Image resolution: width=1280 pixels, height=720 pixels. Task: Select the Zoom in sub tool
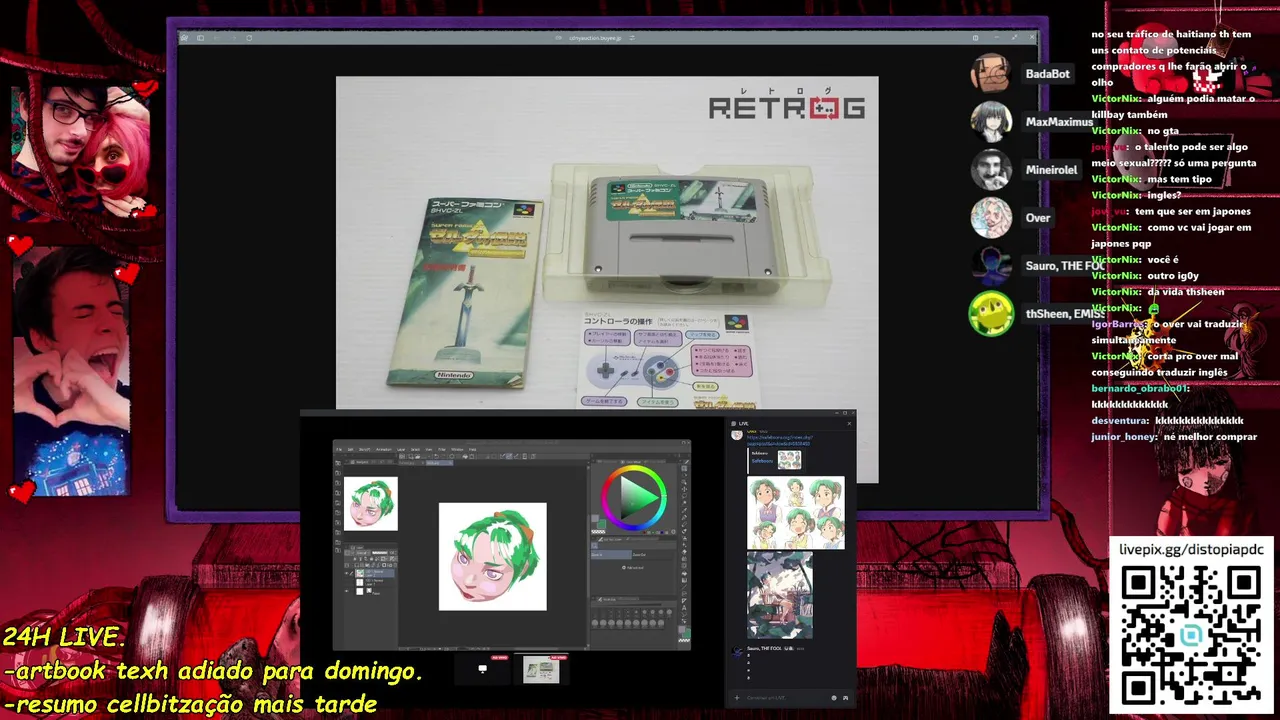611,555
